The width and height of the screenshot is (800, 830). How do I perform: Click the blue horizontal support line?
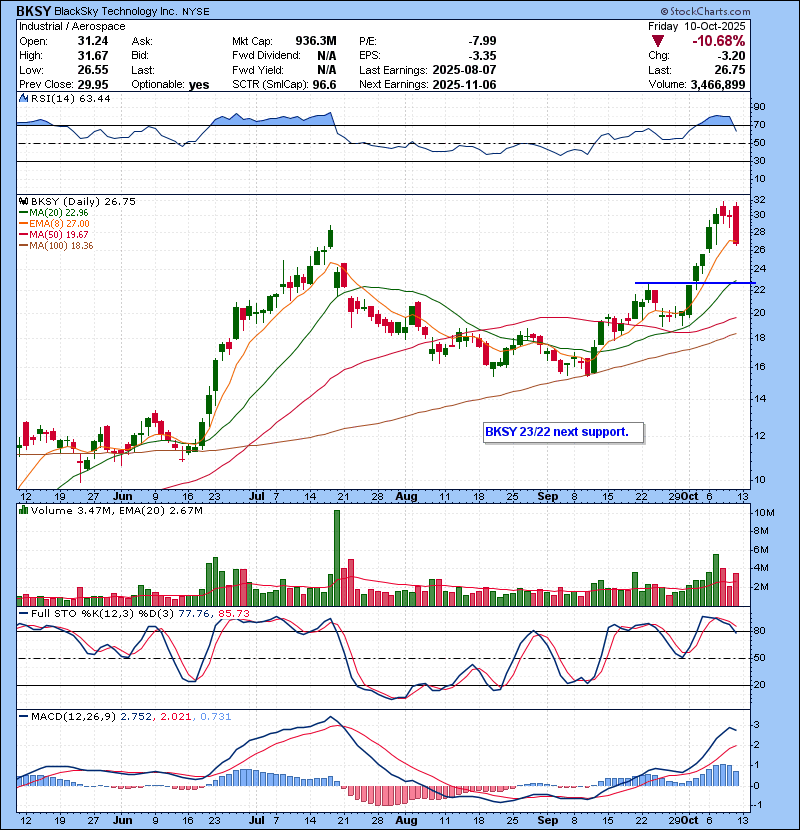click(x=695, y=283)
